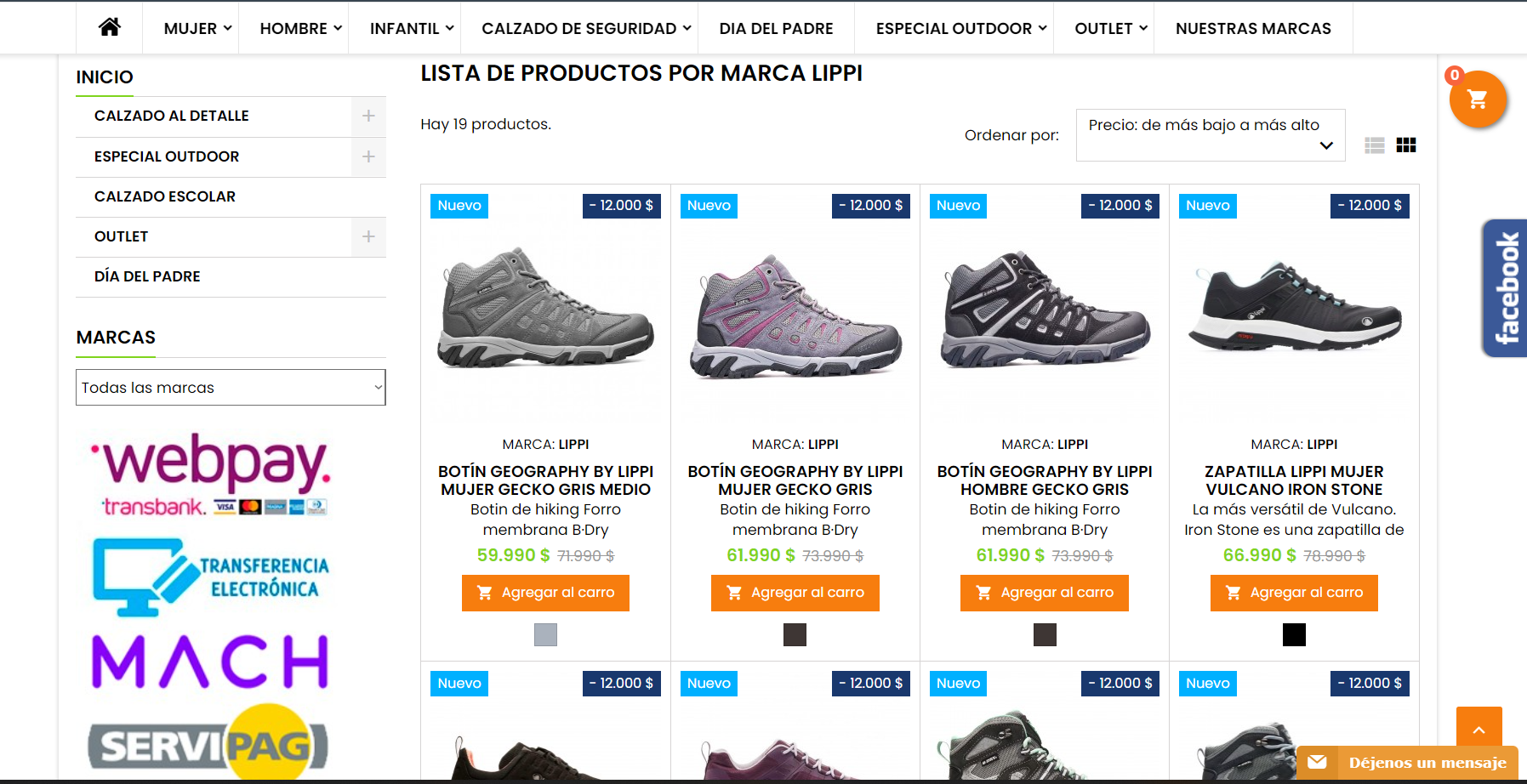Image resolution: width=1527 pixels, height=784 pixels.
Task: Expand the Outlet sidebar category
Action: coord(368,236)
